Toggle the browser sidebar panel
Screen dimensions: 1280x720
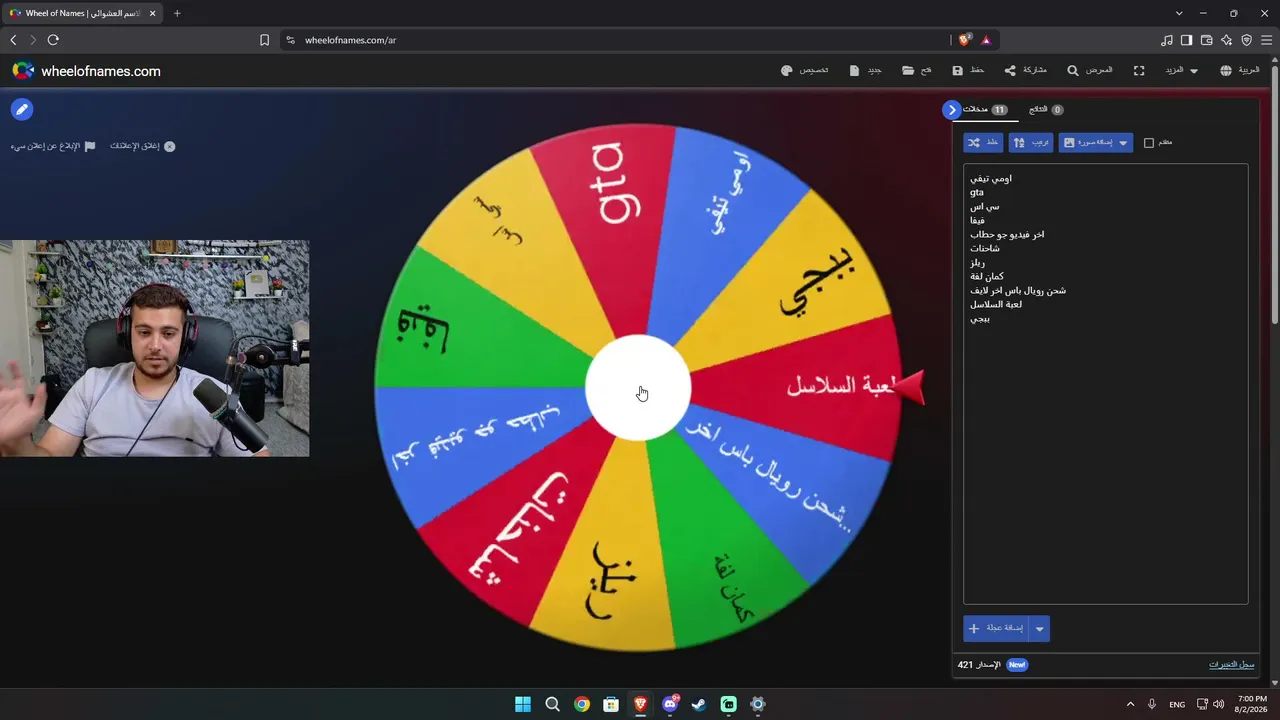point(1187,40)
